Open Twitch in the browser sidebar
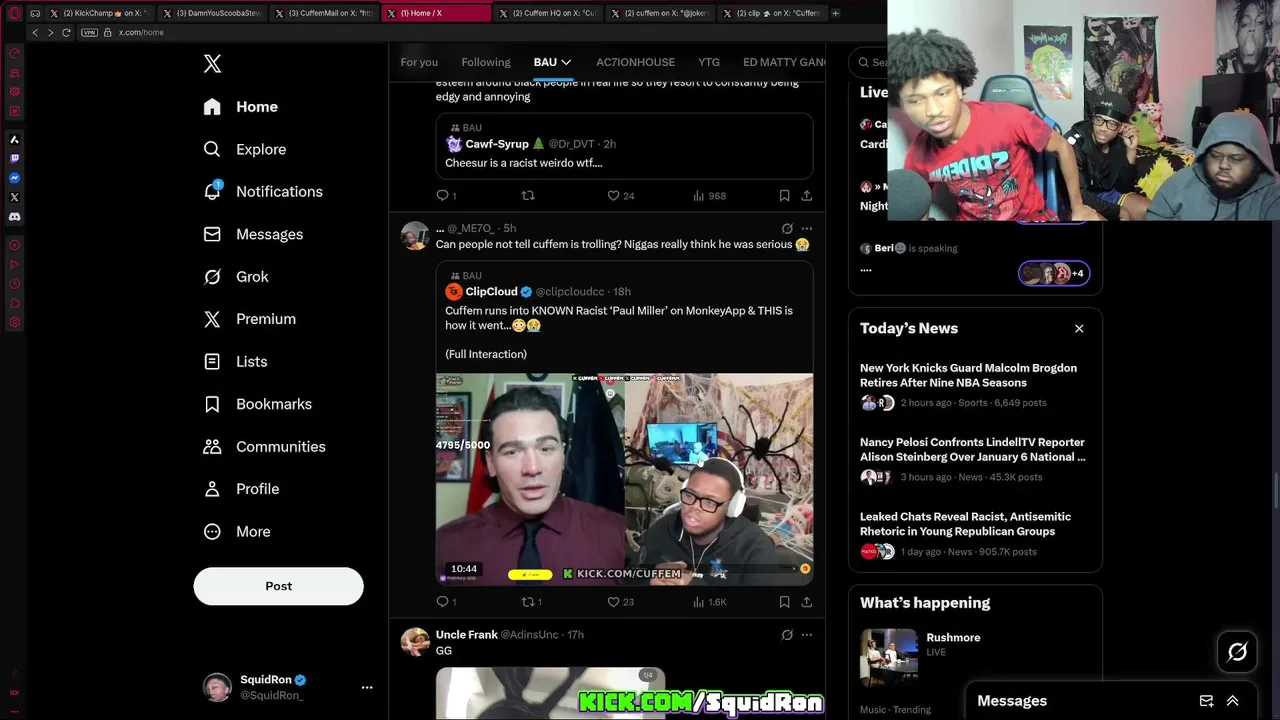Viewport: 1280px width, 720px height. point(14,158)
